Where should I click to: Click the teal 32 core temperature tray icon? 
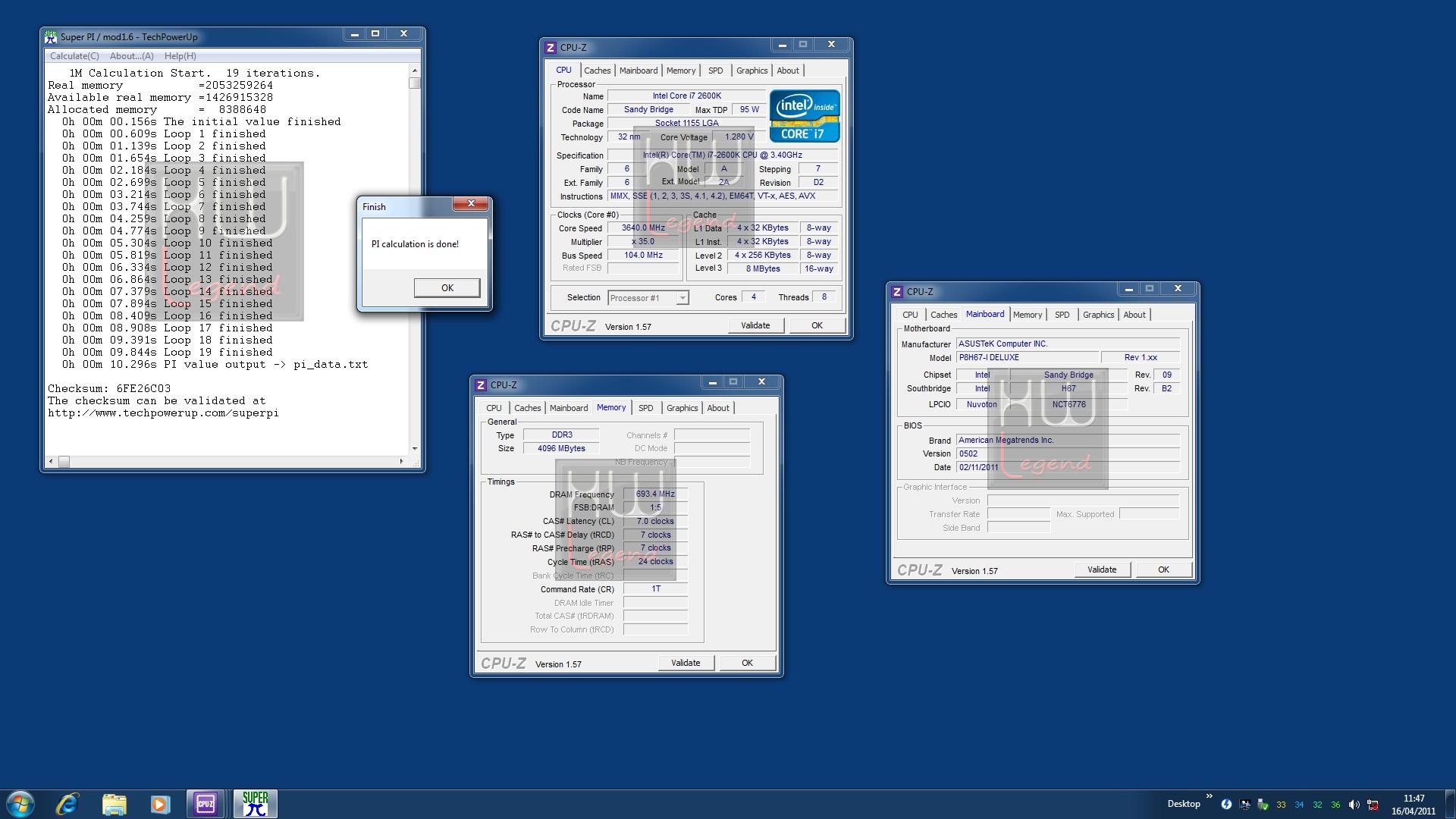(1317, 805)
